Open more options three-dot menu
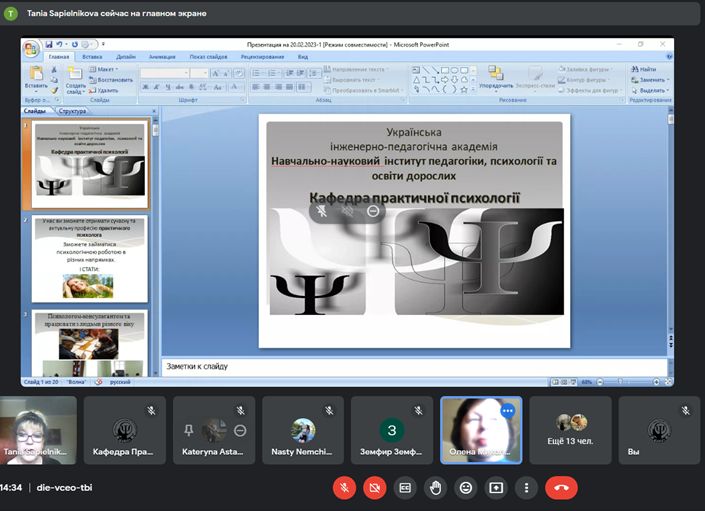705x511 pixels. tap(526, 488)
